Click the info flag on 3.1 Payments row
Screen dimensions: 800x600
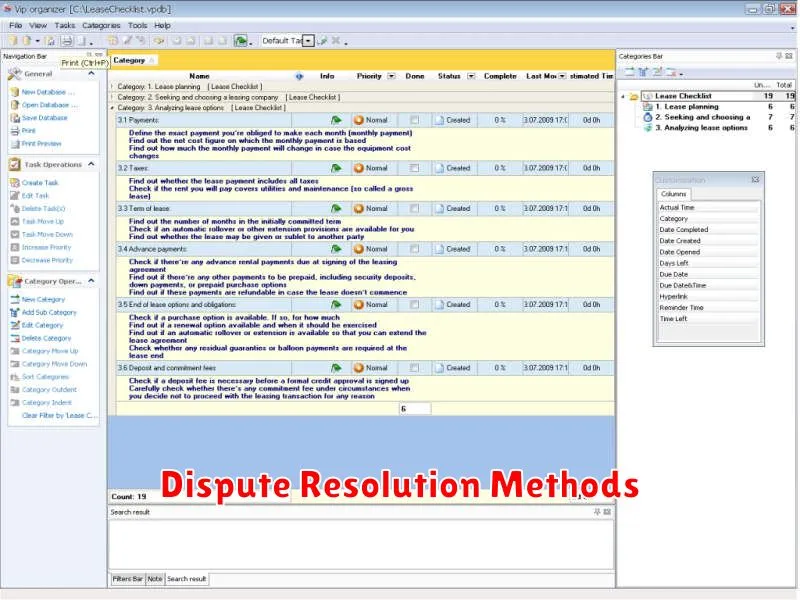(x=336, y=120)
